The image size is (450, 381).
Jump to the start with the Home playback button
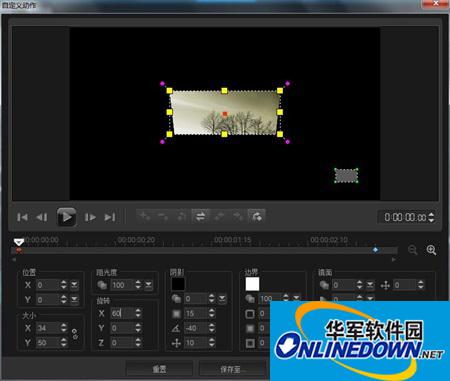[22, 217]
